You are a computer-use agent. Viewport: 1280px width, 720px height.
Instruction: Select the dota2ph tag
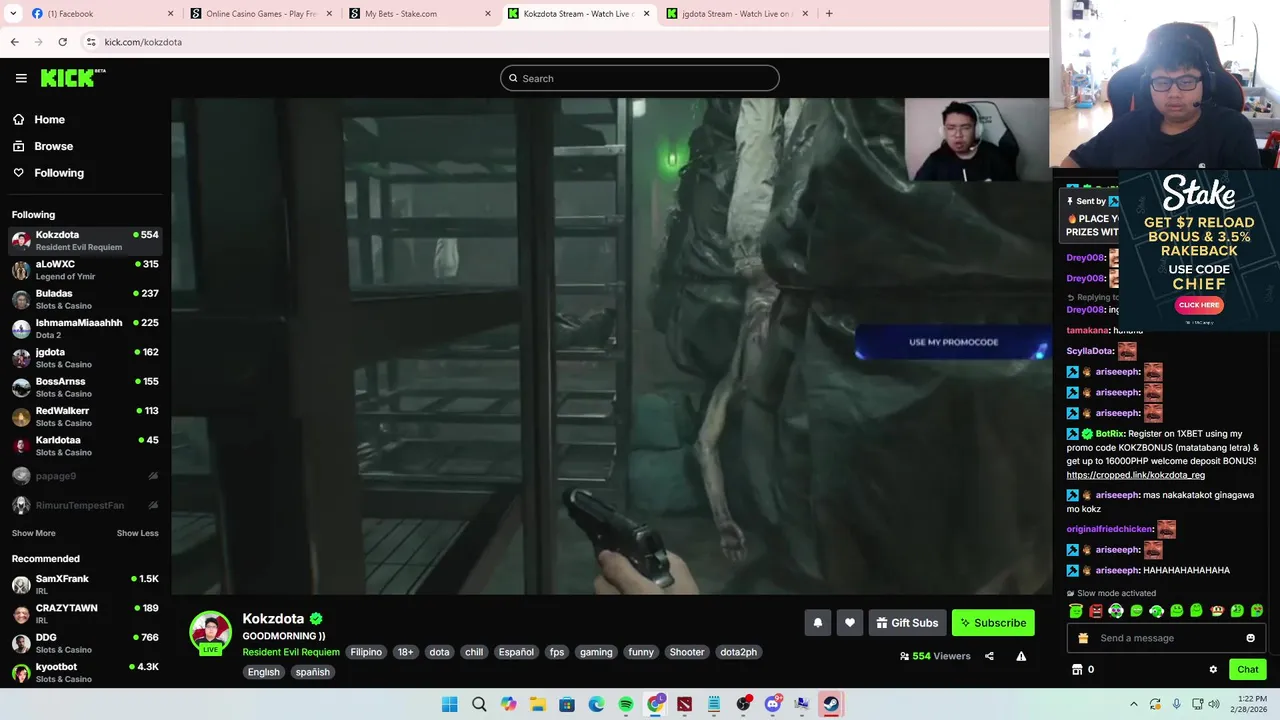pyautogui.click(x=738, y=652)
